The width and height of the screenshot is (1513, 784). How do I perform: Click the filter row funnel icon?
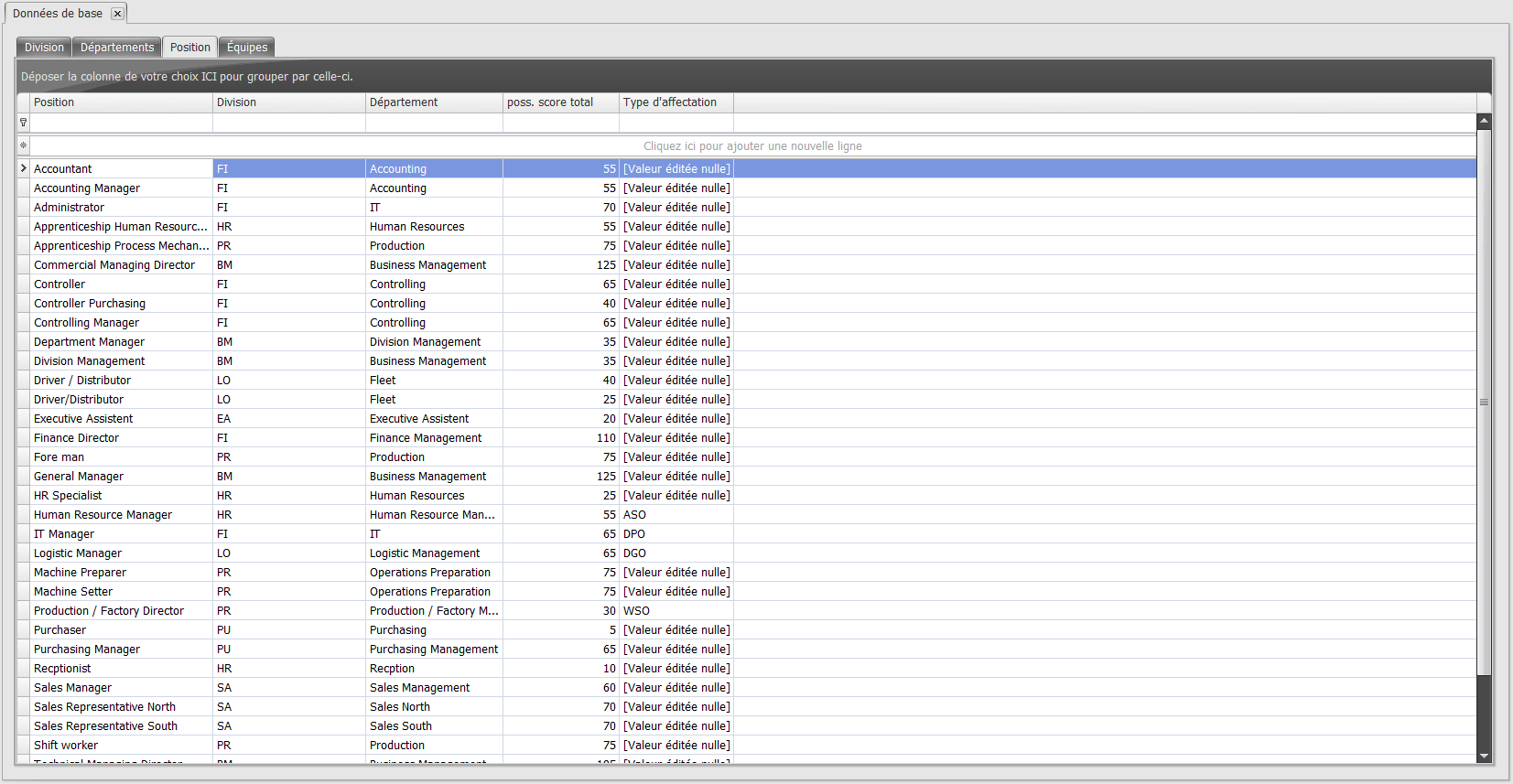(24, 123)
